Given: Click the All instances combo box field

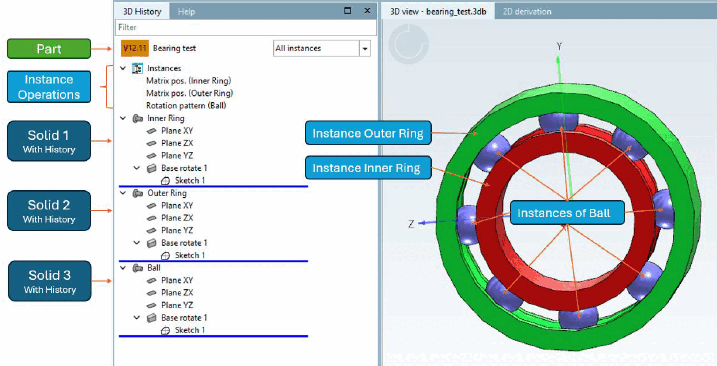Looking at the screenshot, I should [x=316, y=48].
